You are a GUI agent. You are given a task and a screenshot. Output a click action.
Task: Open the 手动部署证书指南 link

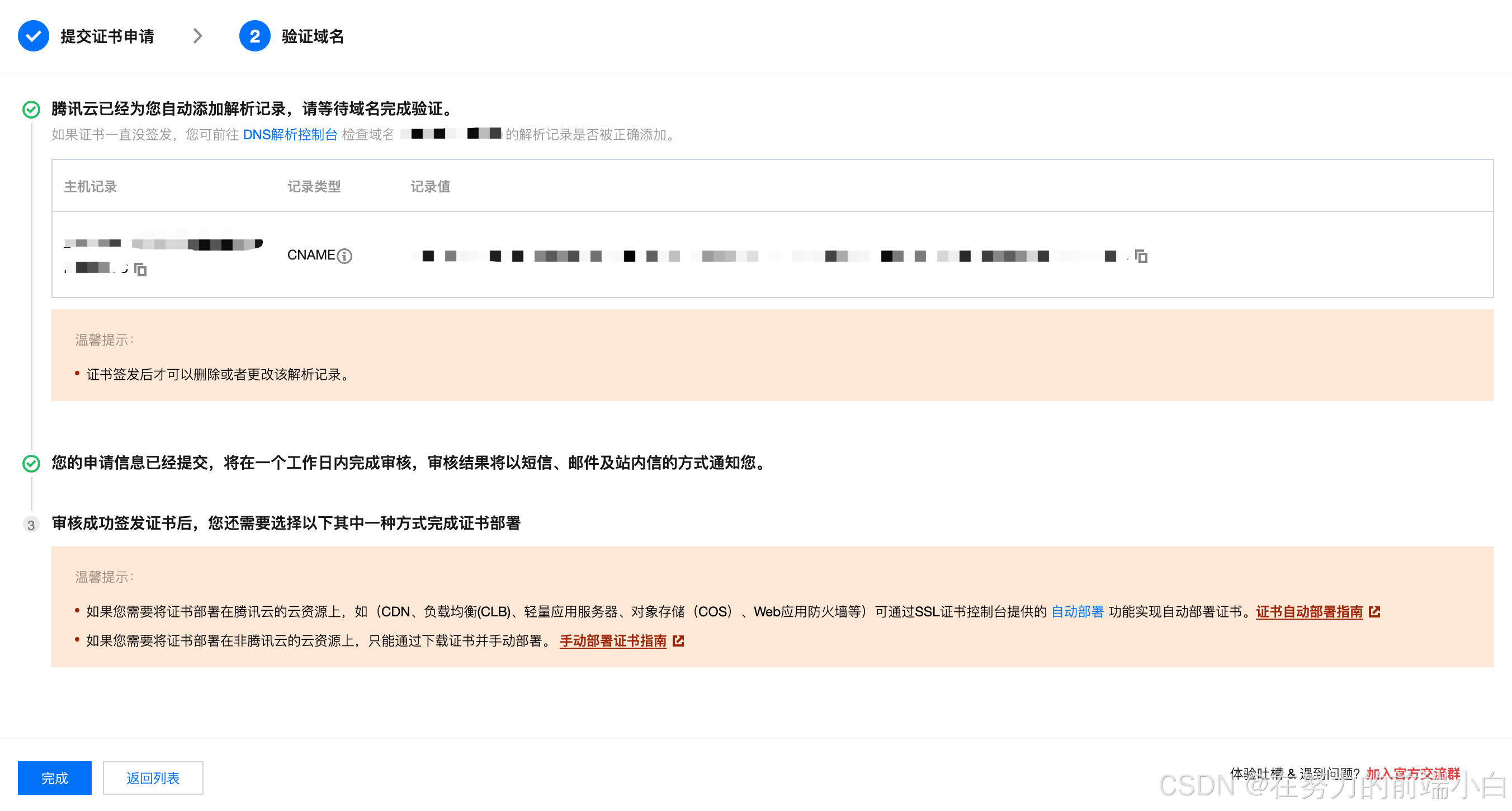tap(613, 641)
